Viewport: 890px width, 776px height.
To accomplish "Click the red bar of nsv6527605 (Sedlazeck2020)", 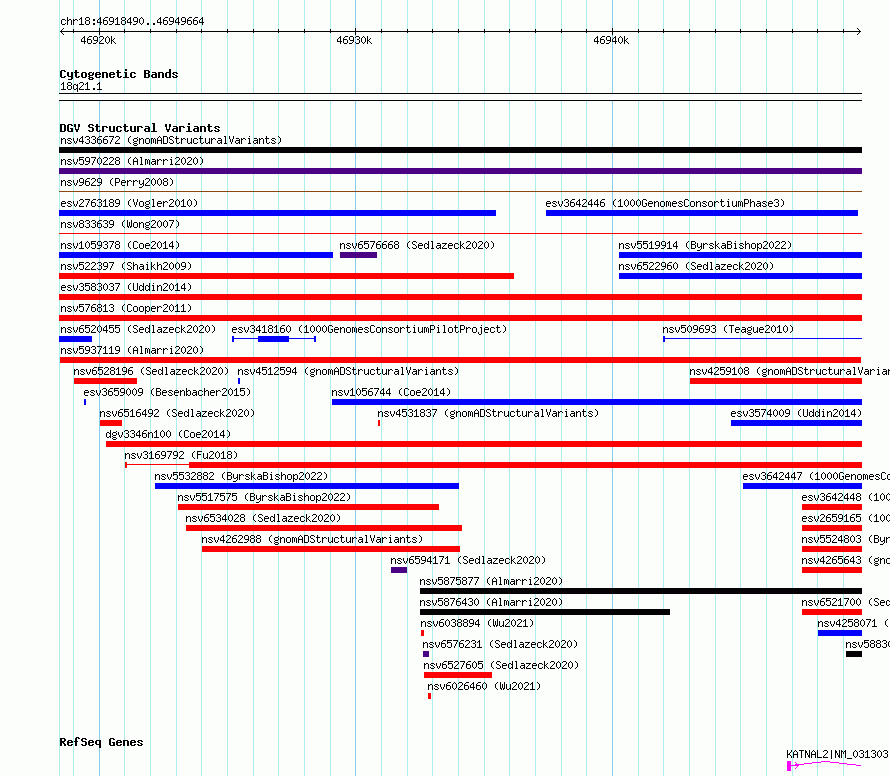I will tap(457, 675).
